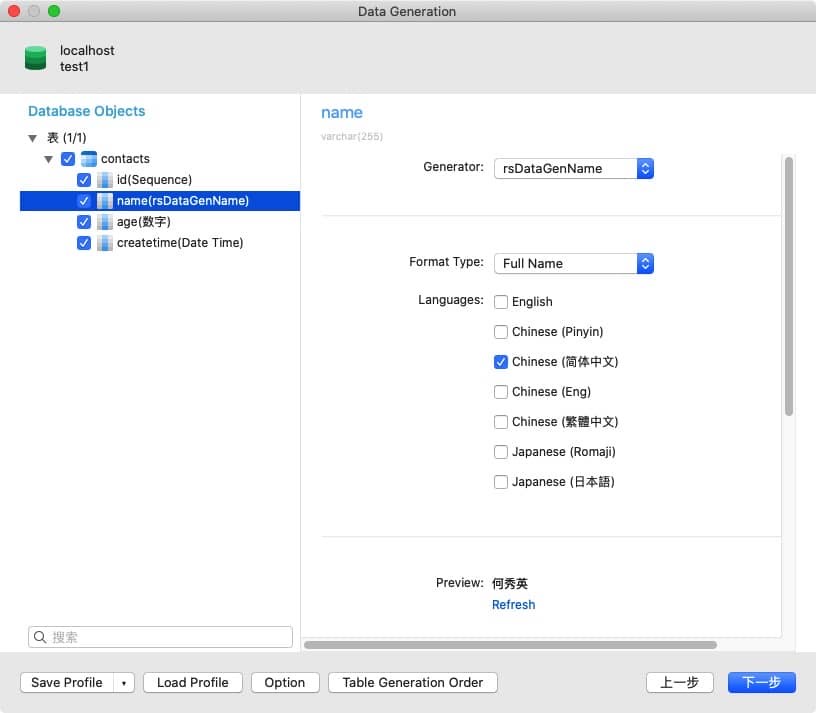The image size is (816, 713).
Task: Collapse the contacts table node
Action: pos(49,159)
